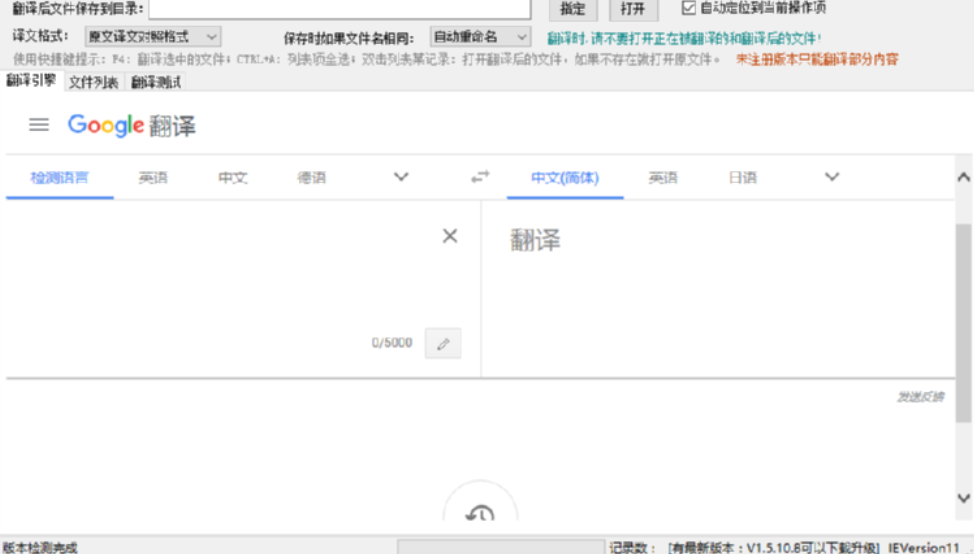974x554 pixels.
Task: Click the vertical scrollbar thumb
Action: tap(963, 323)
